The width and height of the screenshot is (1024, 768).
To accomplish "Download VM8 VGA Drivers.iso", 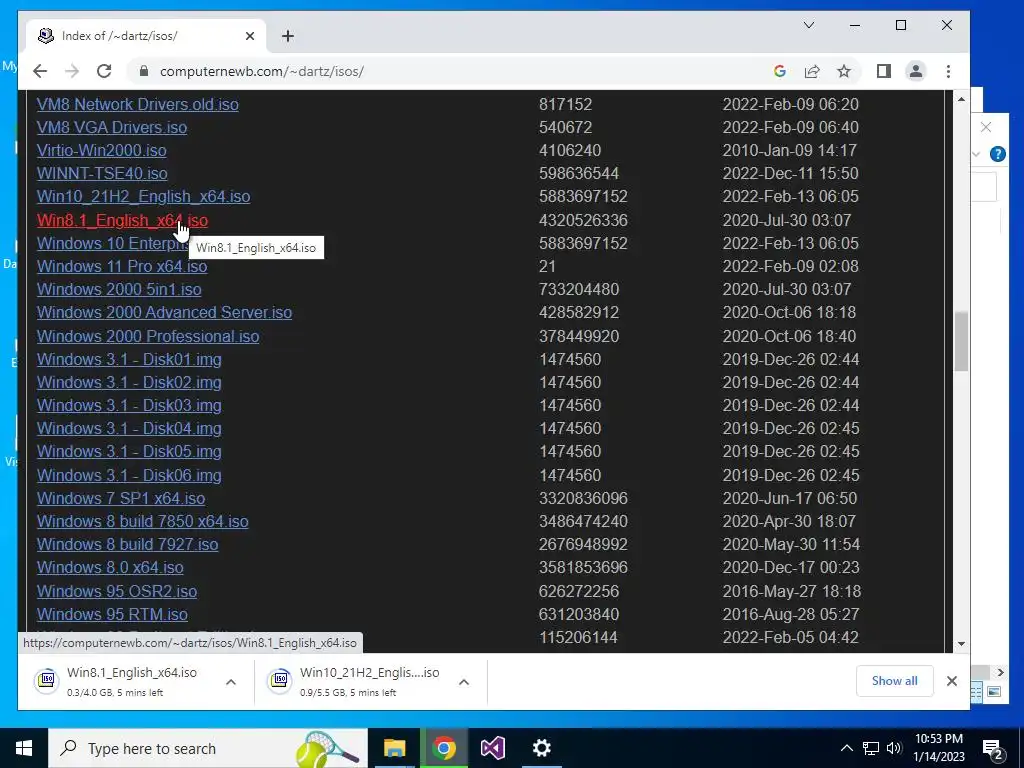I will point(112,127).
